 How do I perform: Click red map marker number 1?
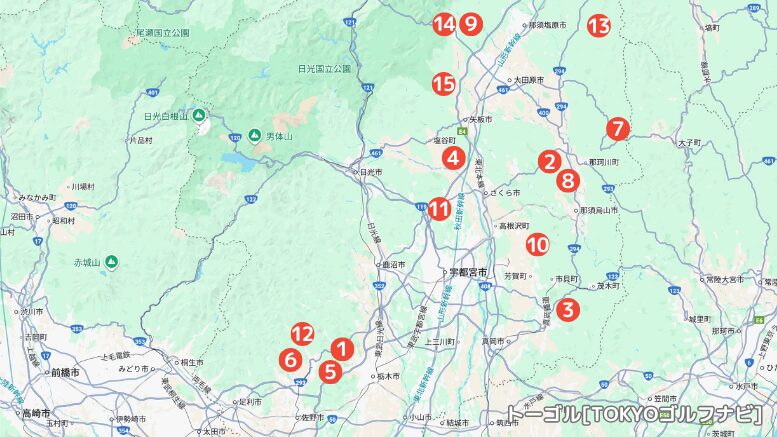pos(342,350)
